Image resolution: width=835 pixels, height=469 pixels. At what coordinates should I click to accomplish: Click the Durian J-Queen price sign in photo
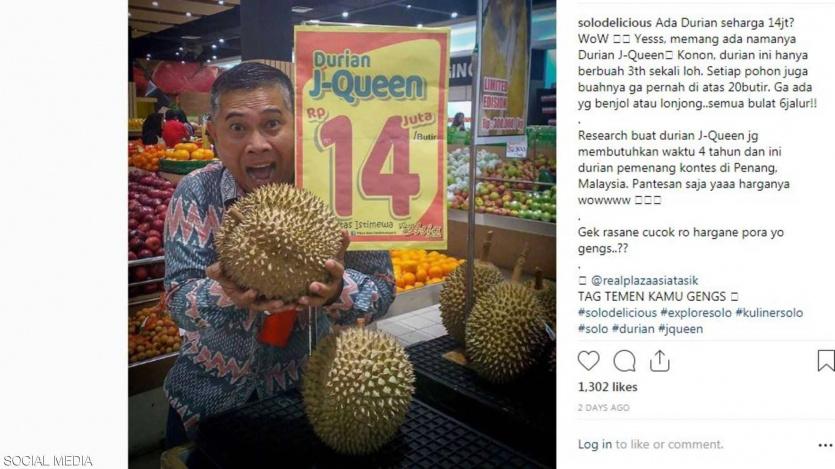point(371,137)
